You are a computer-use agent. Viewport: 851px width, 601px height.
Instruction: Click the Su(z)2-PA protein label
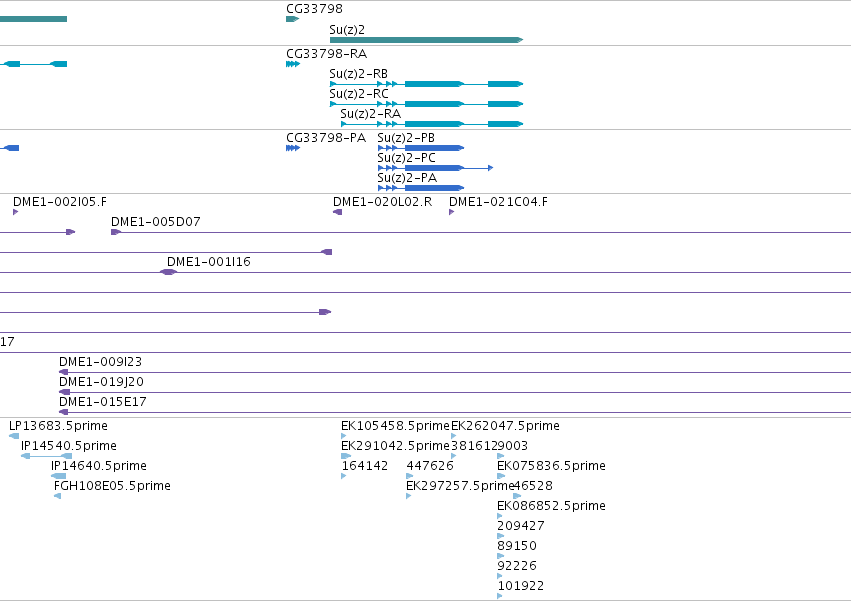pyautogui.click(x=407, y=178)
